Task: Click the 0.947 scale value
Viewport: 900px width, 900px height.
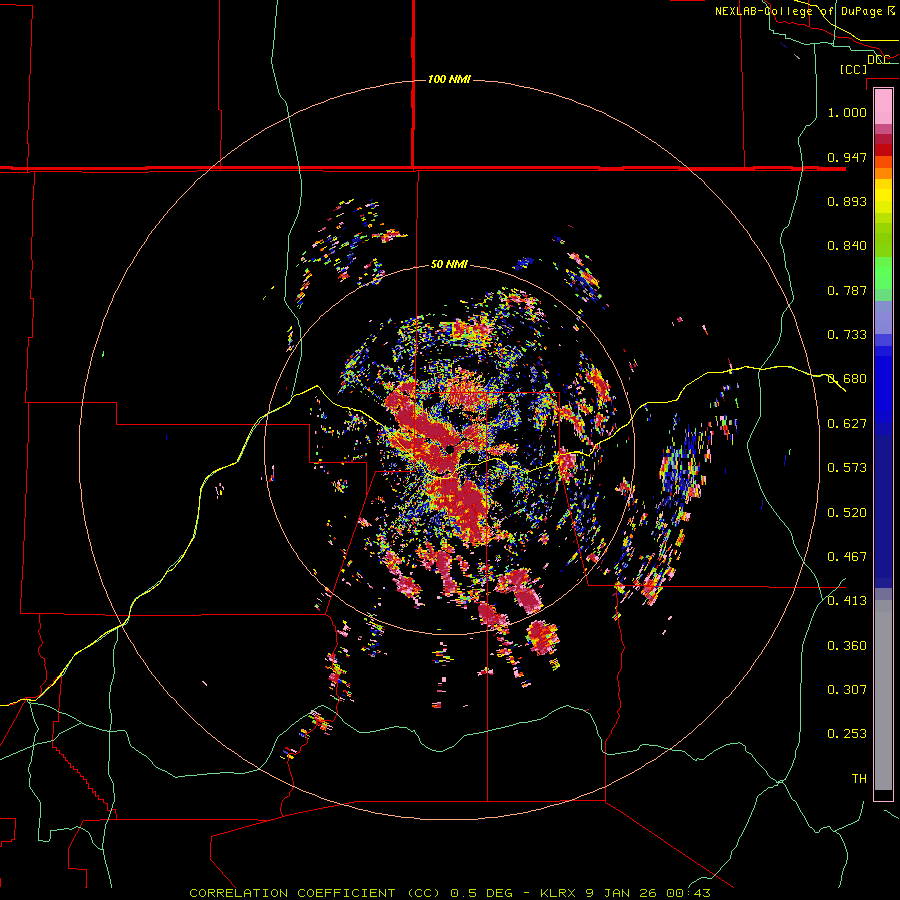Action: (x=847, y=157)
